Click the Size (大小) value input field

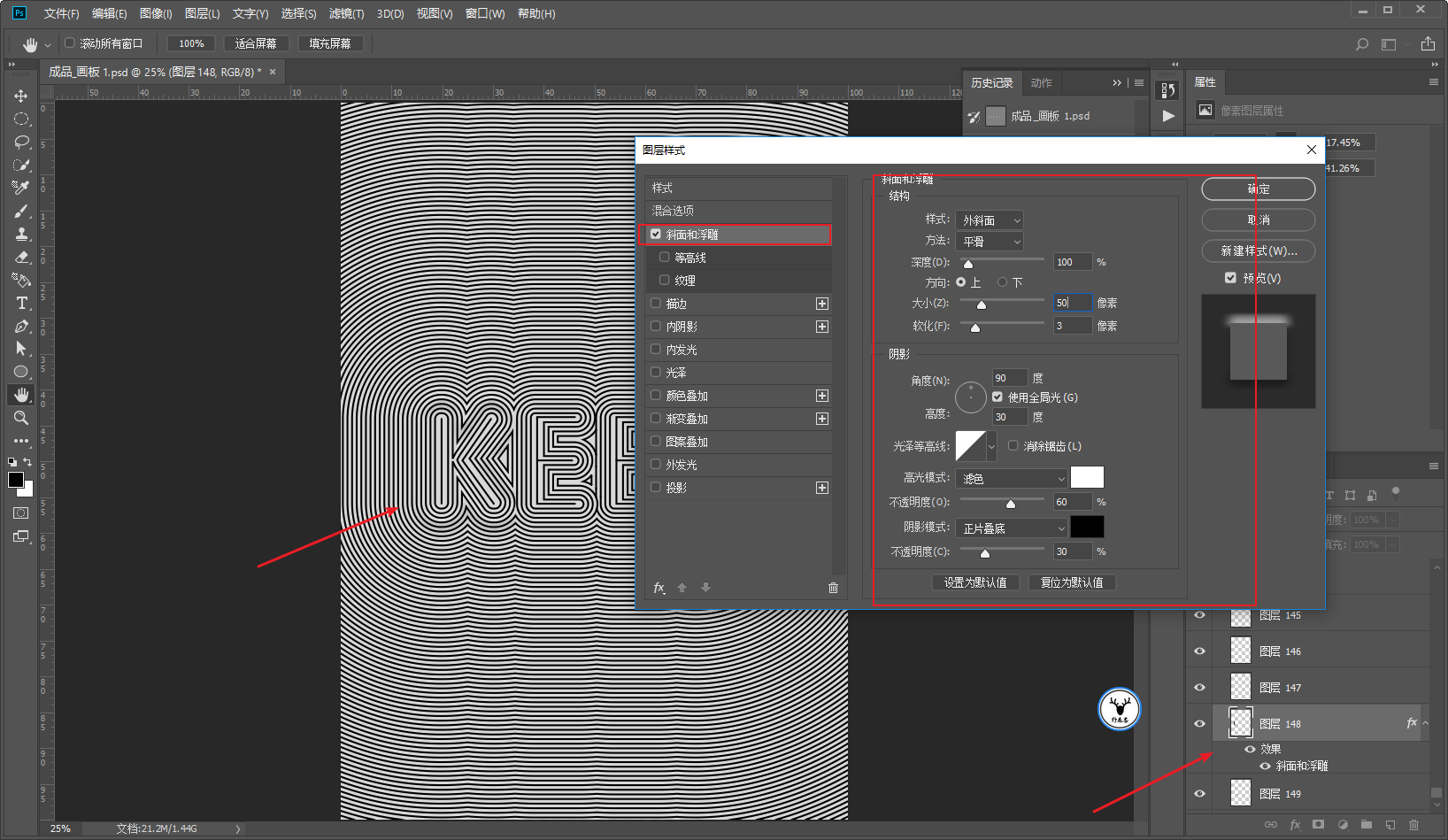tap(1073, 303)
